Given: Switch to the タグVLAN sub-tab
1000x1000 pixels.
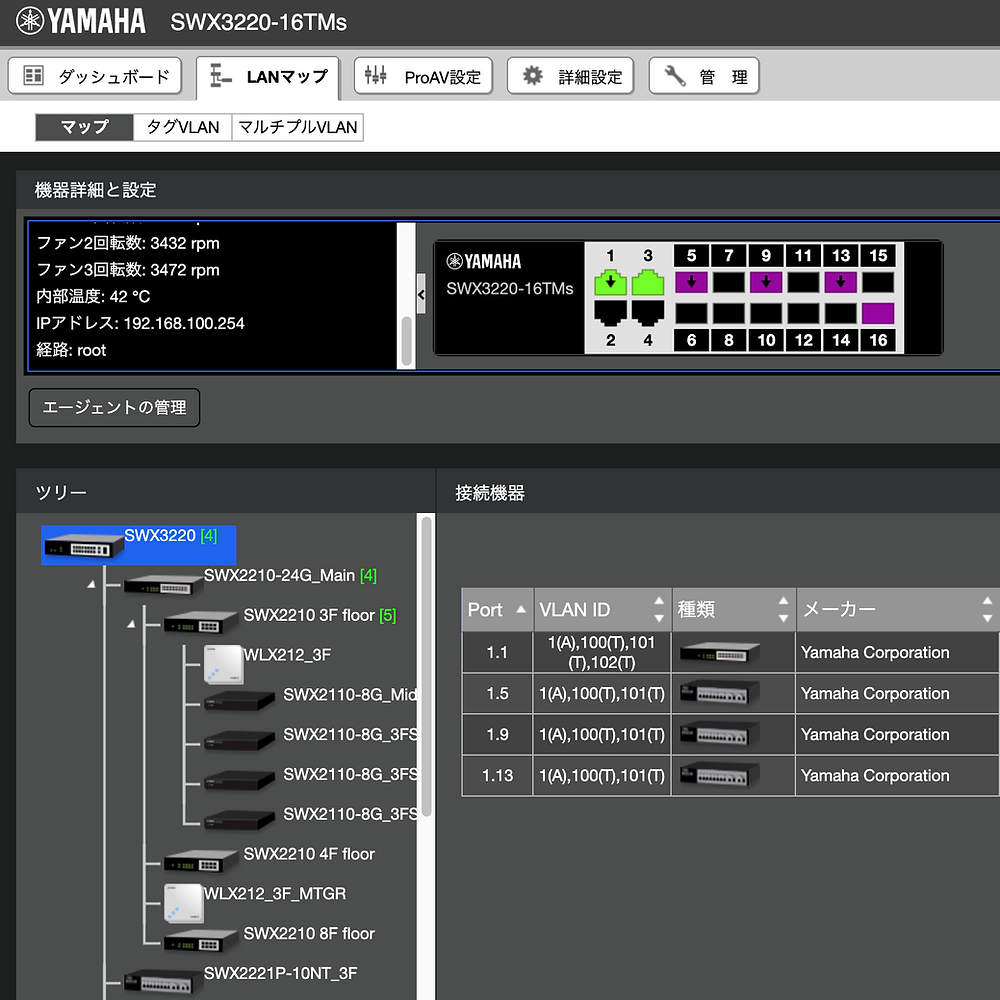Looking at the screenshot, I should (182, 127).
